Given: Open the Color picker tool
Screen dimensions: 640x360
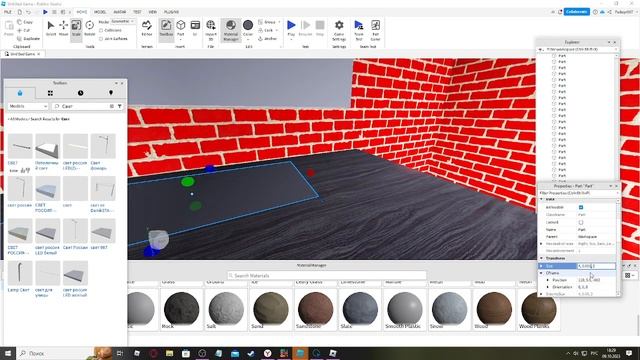Looking at the screenshot, I should click(248, 29).
